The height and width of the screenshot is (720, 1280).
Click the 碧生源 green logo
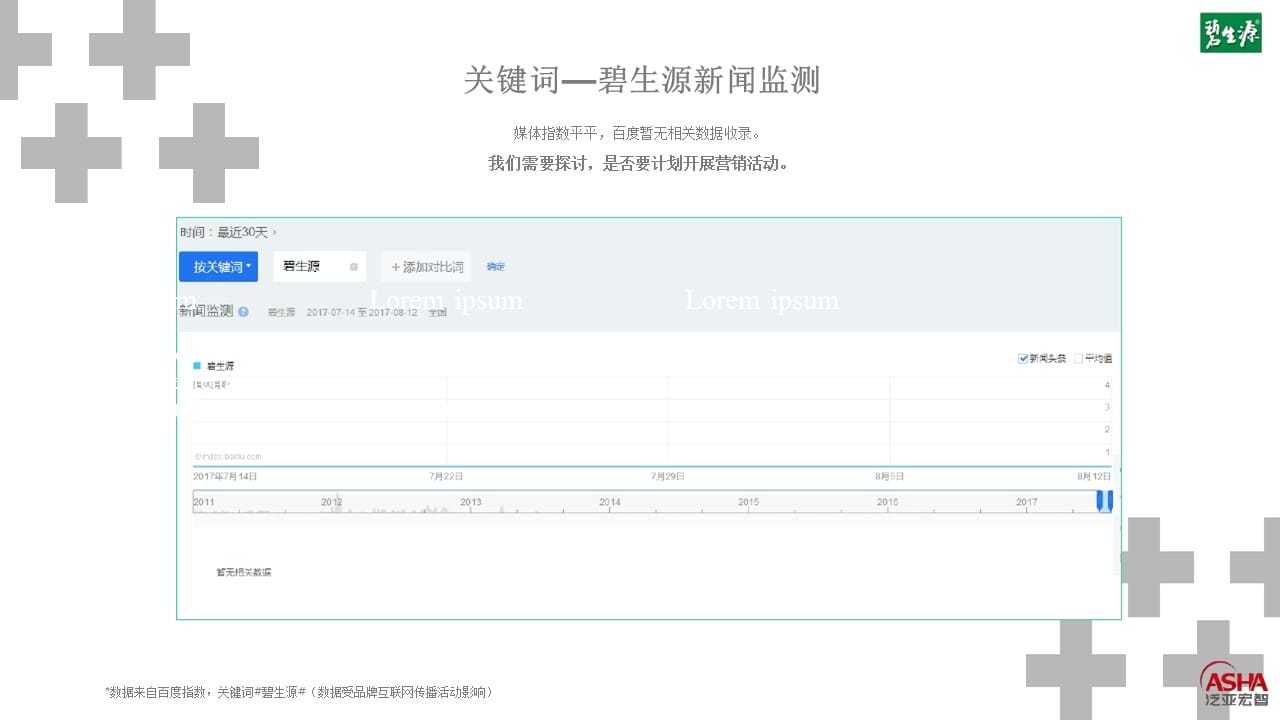1231,33
